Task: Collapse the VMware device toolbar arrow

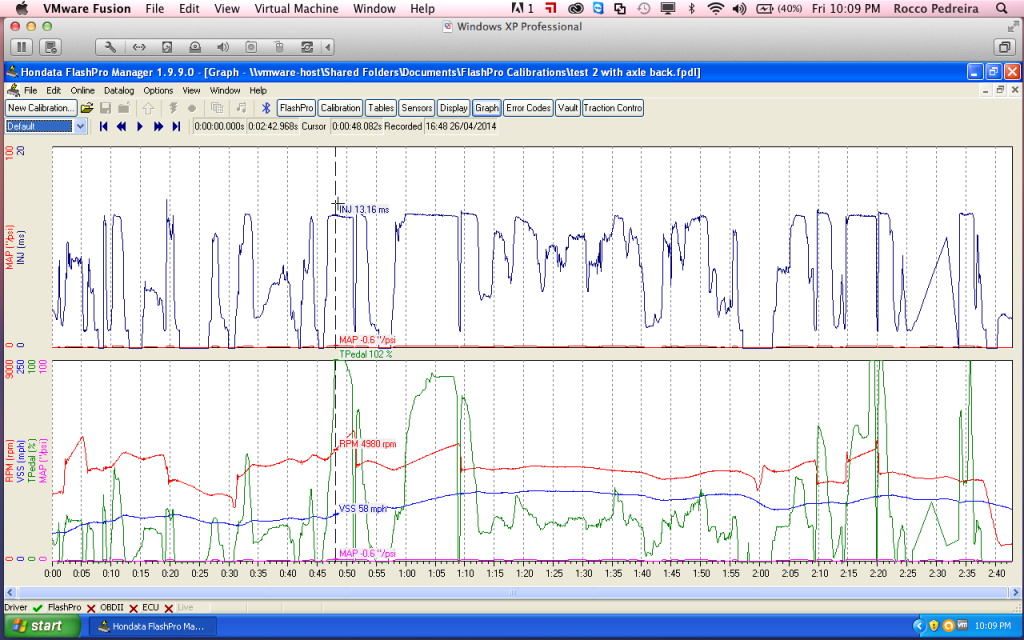Action: click(x=328, y=47)
